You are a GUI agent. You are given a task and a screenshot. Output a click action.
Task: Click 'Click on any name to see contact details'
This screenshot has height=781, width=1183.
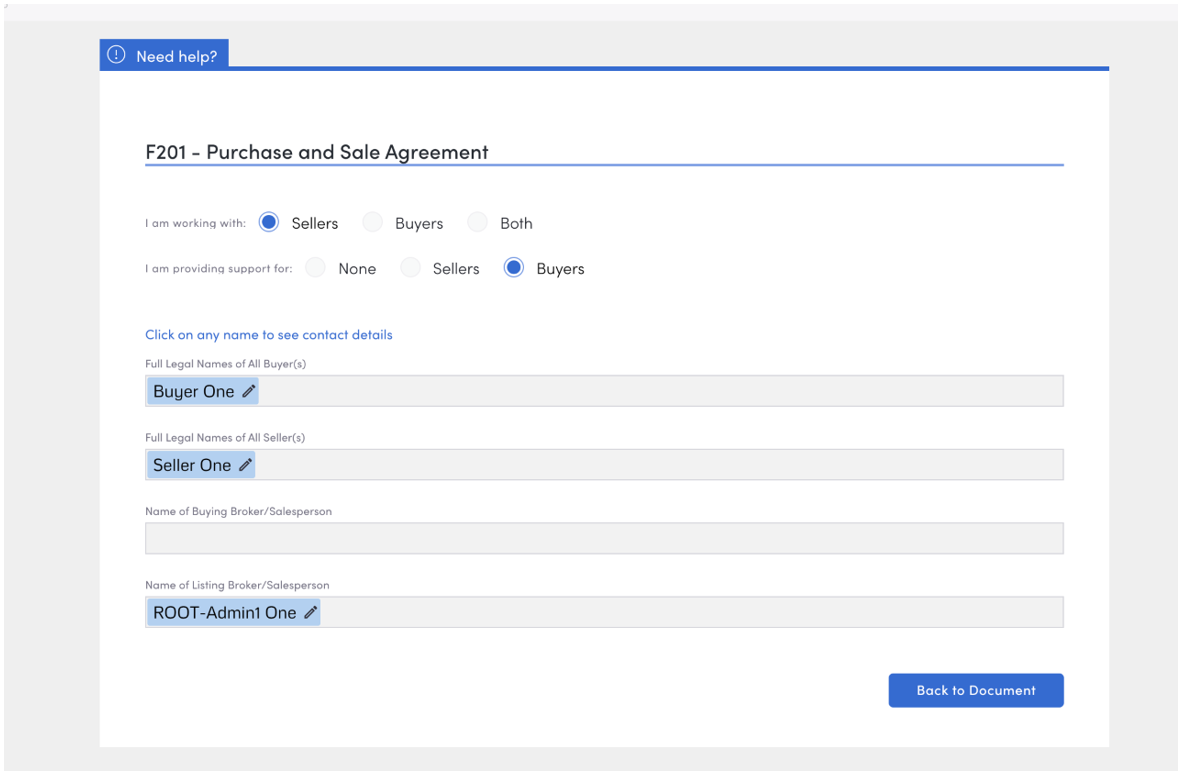click(269, 334)
